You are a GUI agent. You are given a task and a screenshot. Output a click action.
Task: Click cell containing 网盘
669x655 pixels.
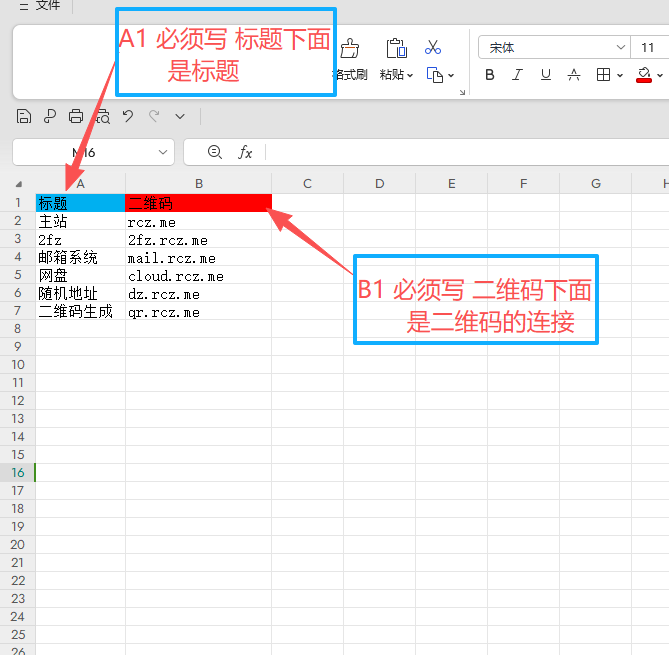(80, 275)
